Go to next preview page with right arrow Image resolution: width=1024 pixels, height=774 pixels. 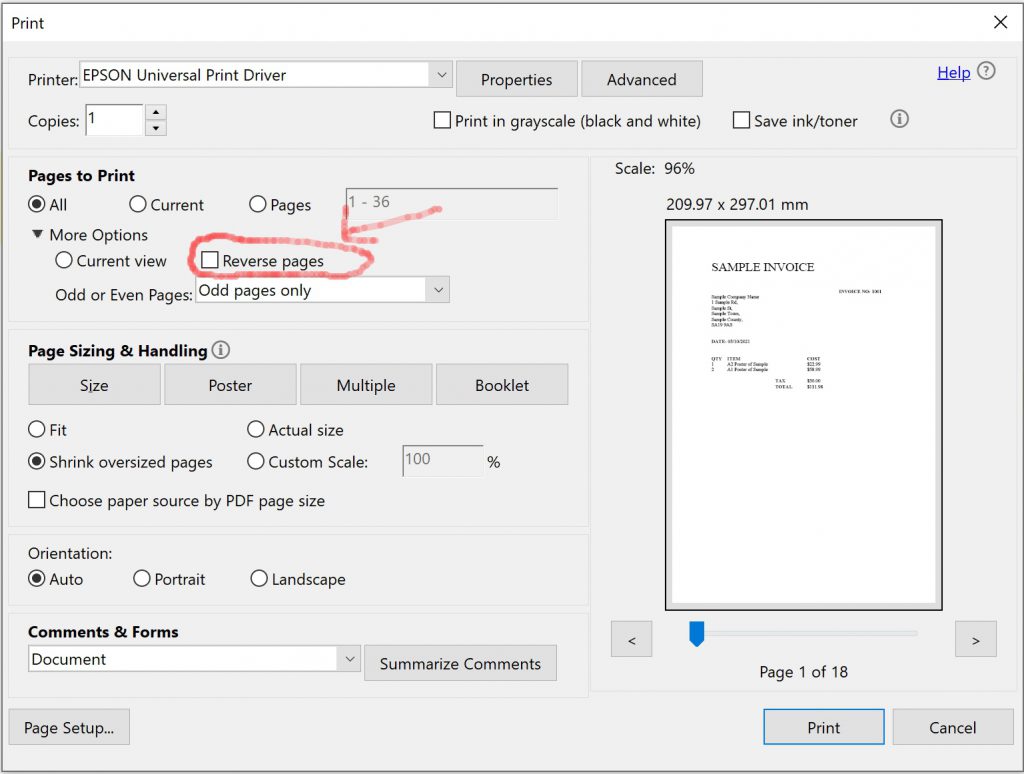[976, 638]
